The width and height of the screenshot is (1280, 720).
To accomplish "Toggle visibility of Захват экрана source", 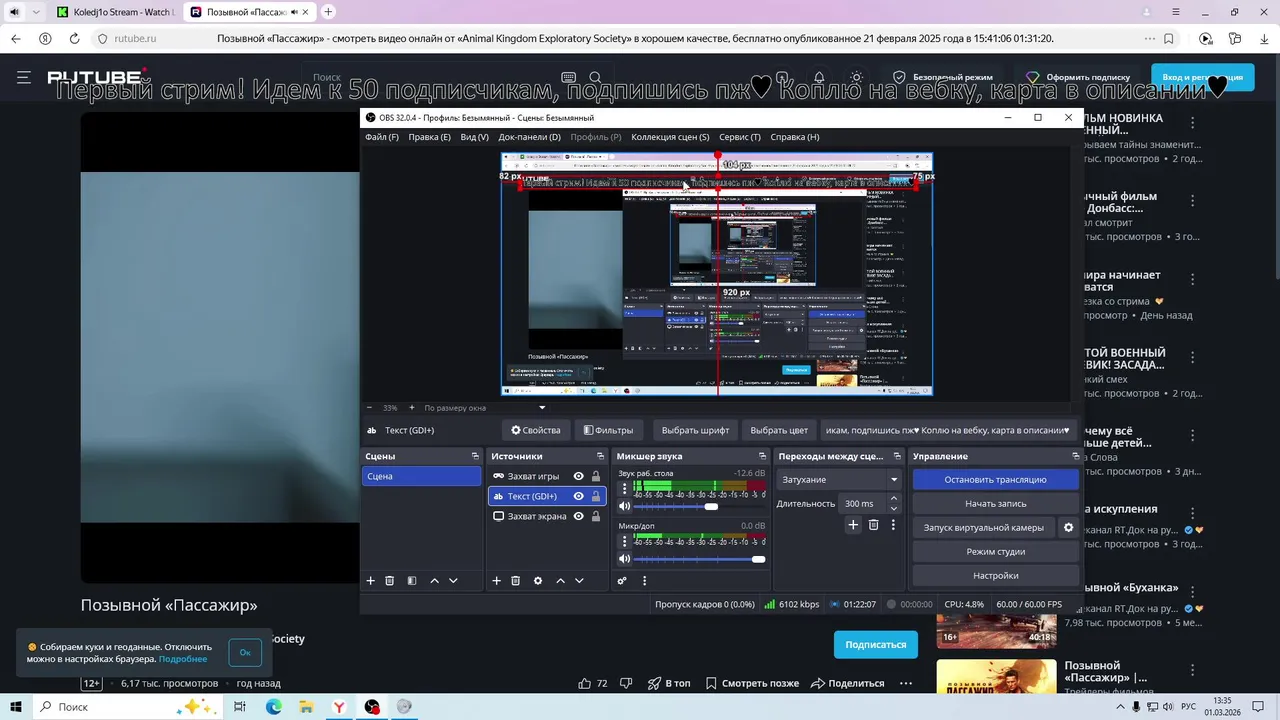I will [578, 516].
